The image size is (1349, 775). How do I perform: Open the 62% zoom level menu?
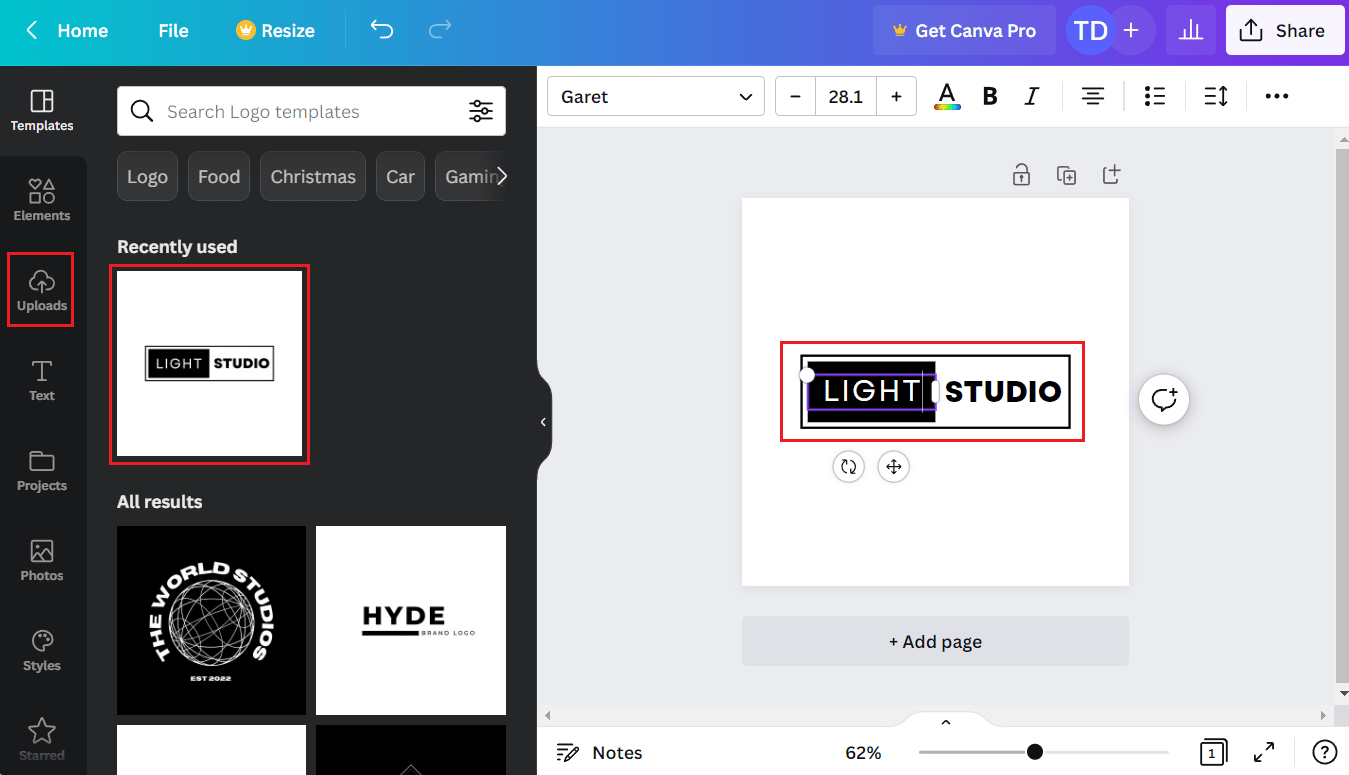(x=863, y=752)
